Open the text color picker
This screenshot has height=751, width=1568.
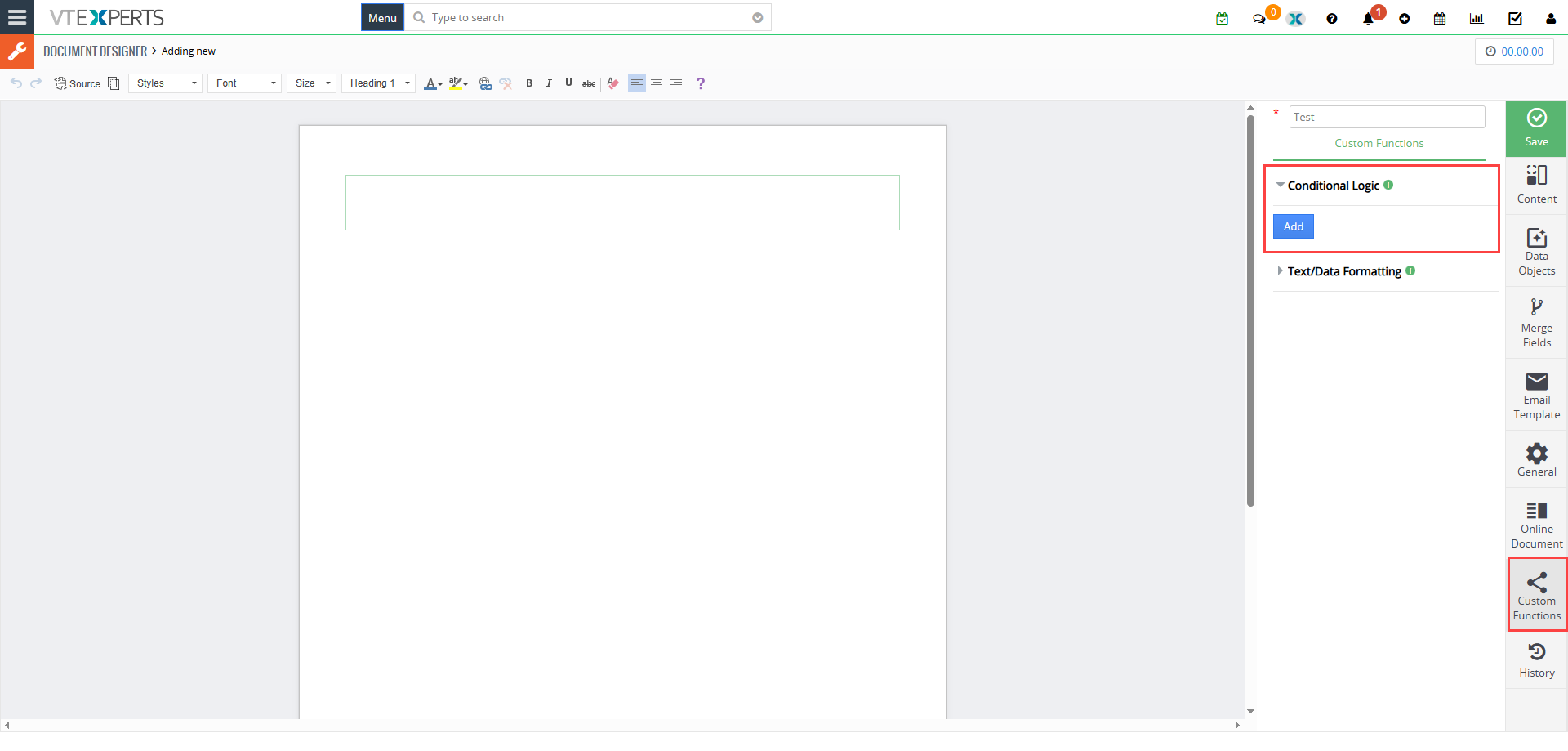[x=431, y=83]
